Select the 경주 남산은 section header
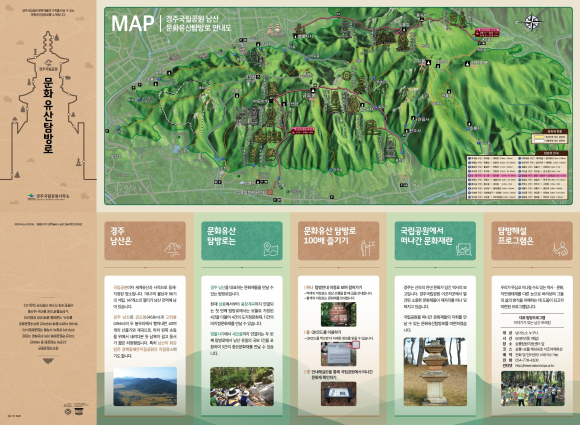The image size is (580, 425). coord(145,241)
